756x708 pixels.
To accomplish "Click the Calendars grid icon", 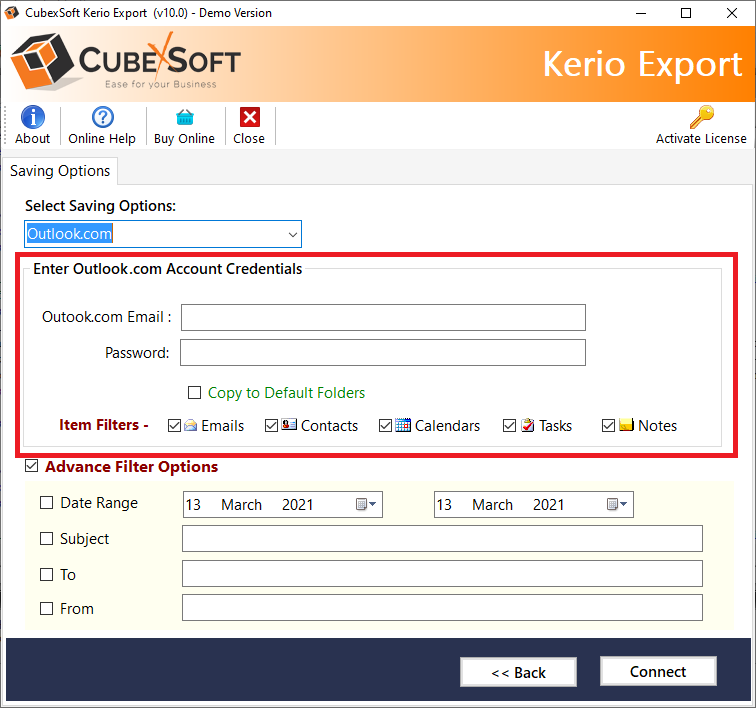I will point(403,425).
